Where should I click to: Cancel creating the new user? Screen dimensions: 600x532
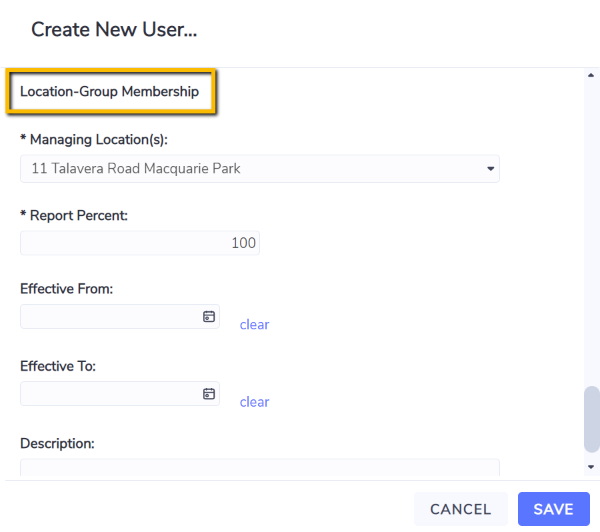point(461,509)
